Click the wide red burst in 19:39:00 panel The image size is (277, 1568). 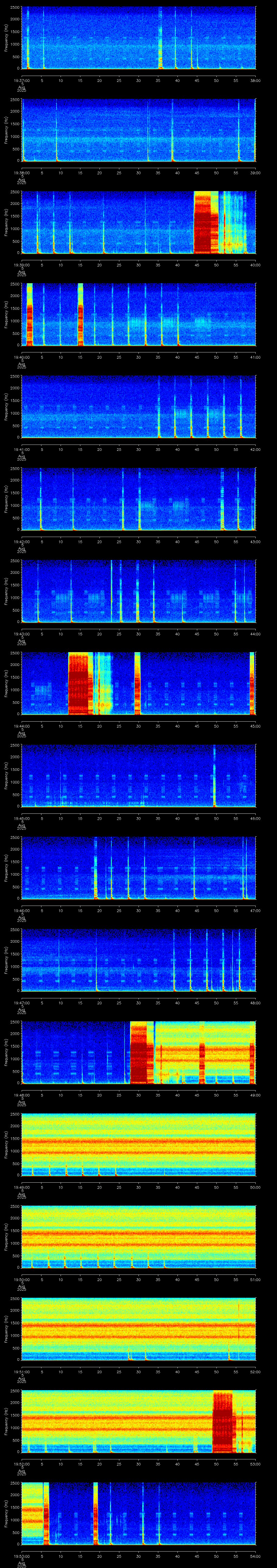(x=206, y=222)
